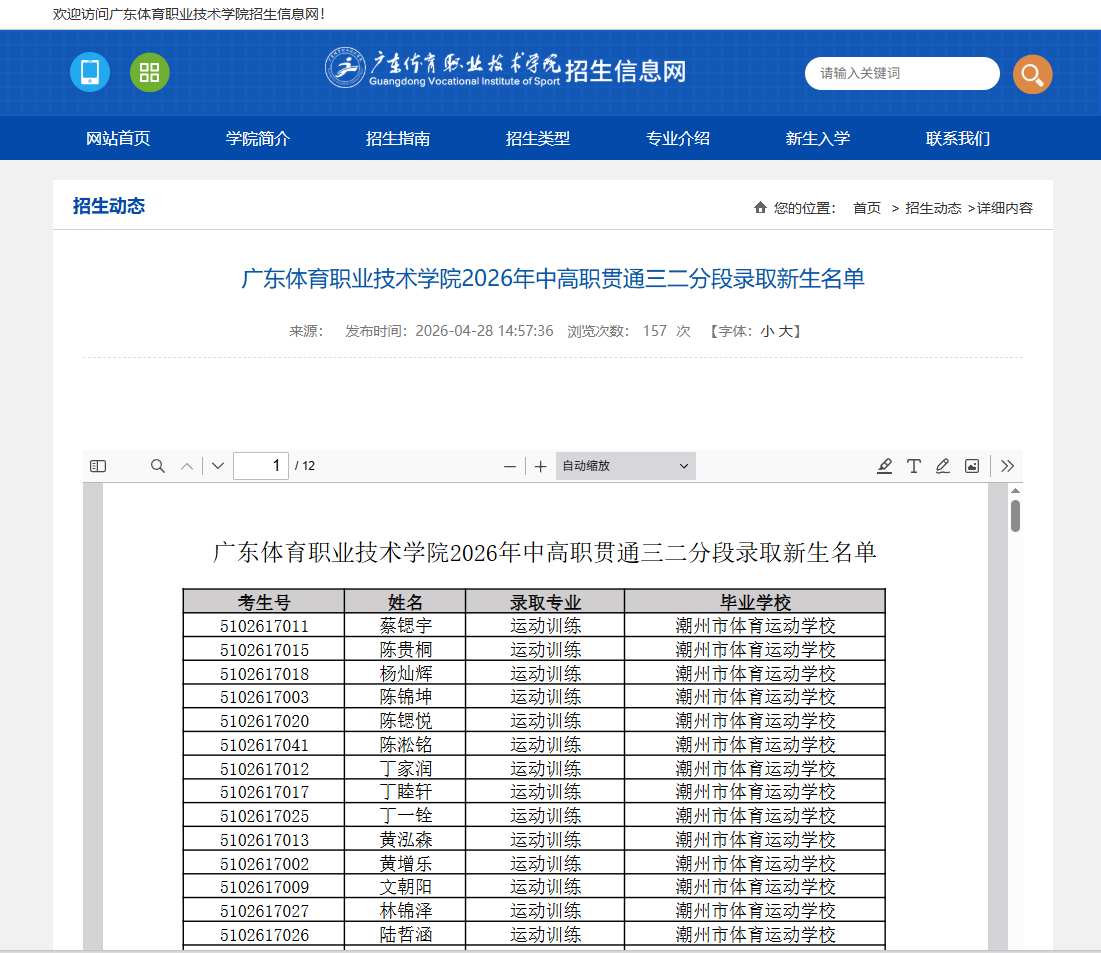Click the 招生动态 breadcrumb link
Image resolution: width=1101 pixels, height=953 pixels.
pyautogui.click(x=933, y=208)
